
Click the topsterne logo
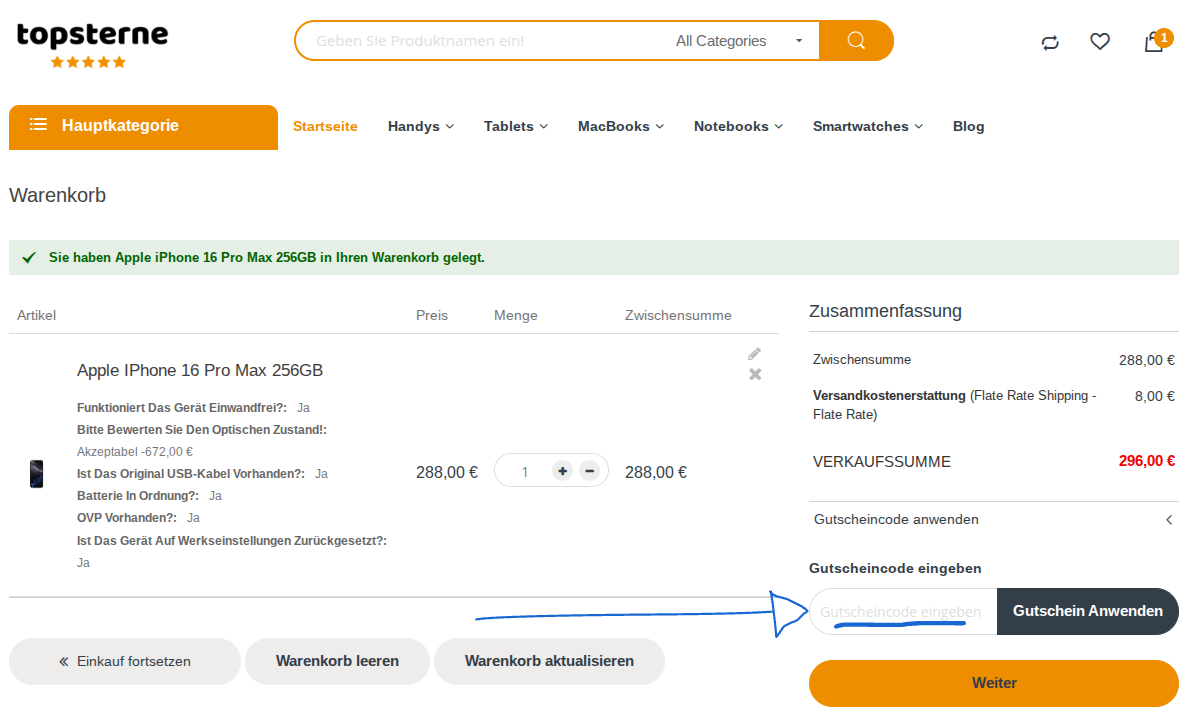[x=92, y=45]
